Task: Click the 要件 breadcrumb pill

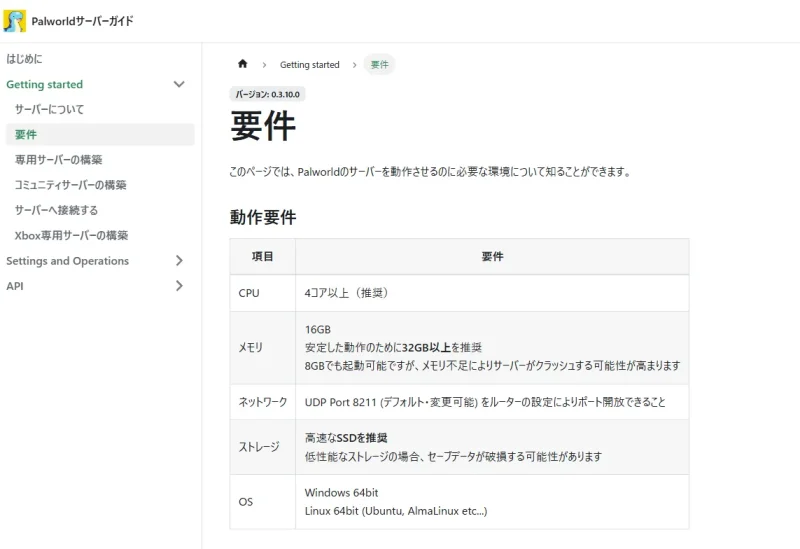Action: [379, 65]
